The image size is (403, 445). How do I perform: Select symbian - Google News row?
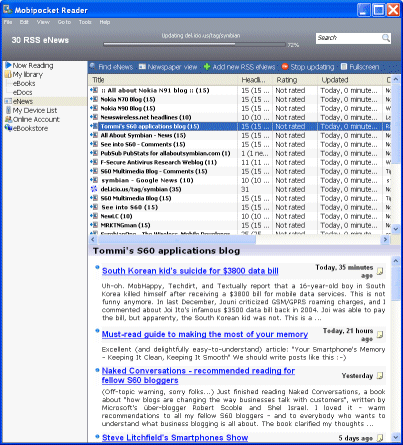(x=240, y=180)
